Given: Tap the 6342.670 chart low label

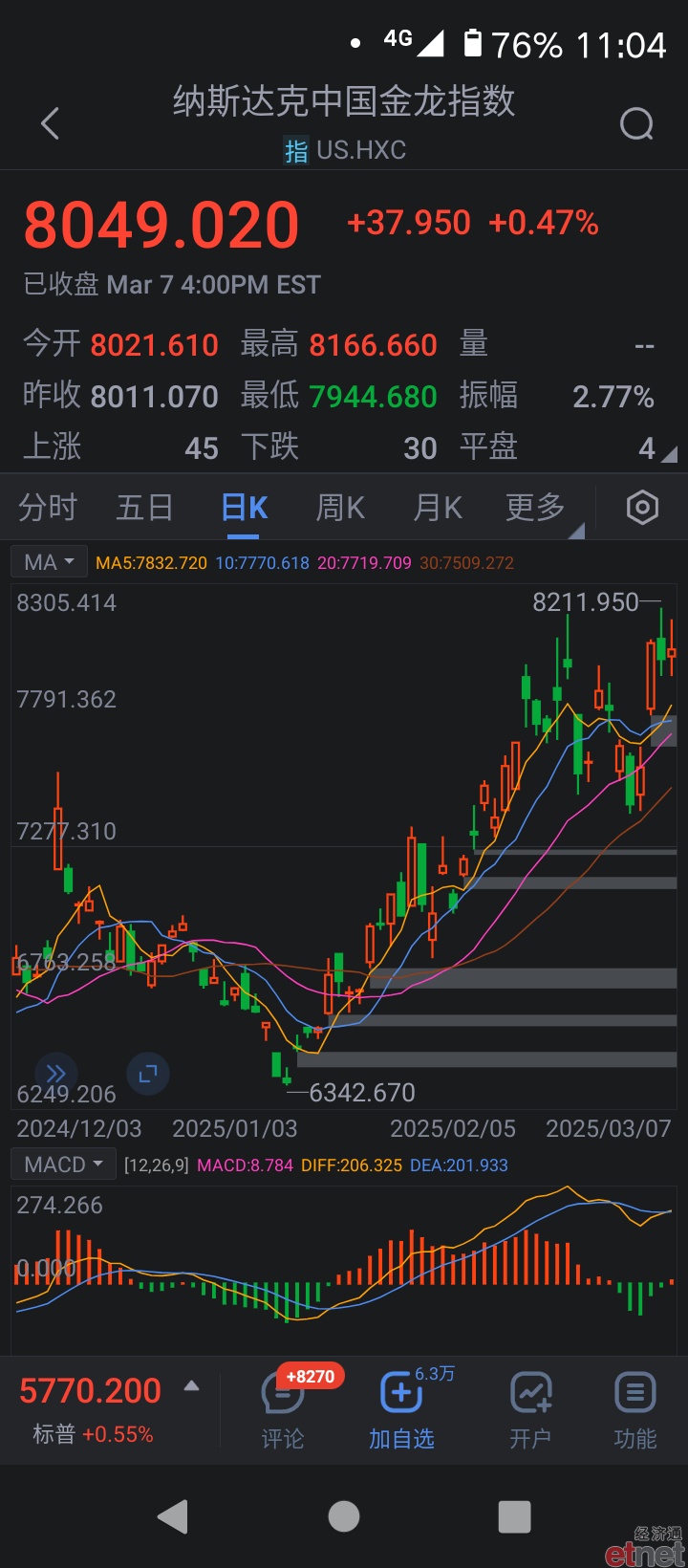Looking at the screenshot, I should (362, 1092).
